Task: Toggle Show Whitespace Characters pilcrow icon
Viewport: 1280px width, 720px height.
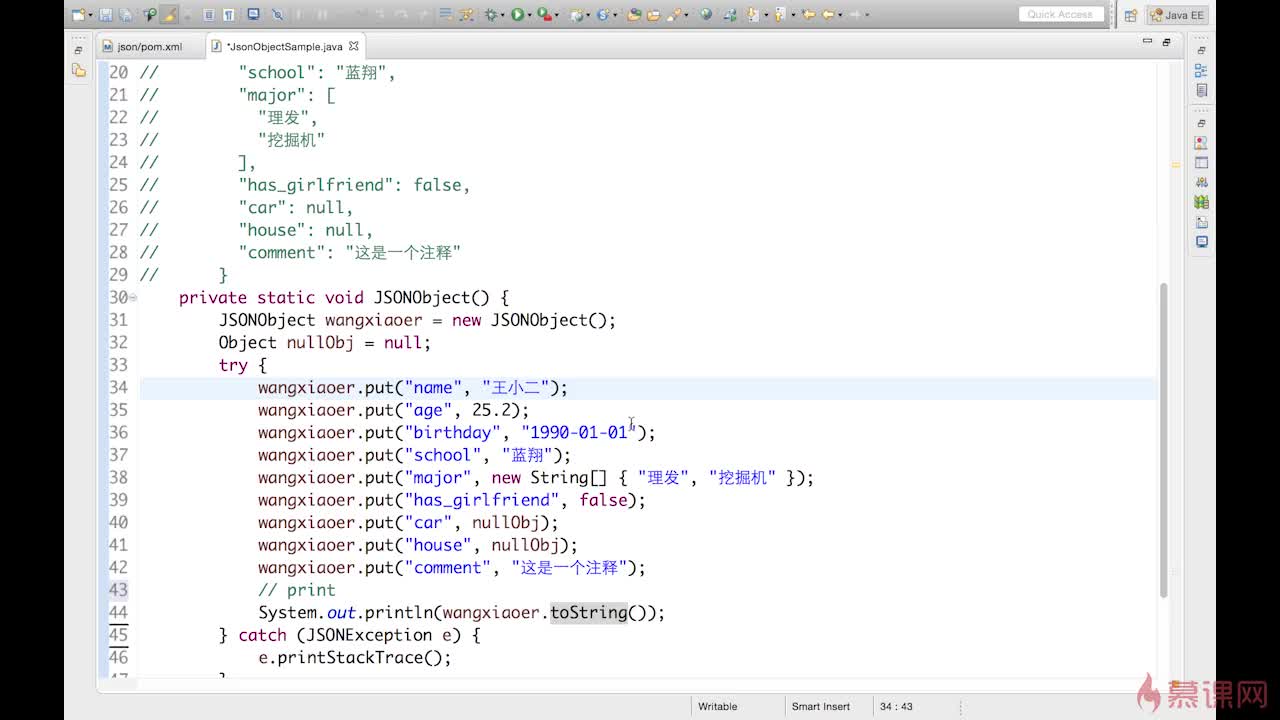Action: (229, 14)
